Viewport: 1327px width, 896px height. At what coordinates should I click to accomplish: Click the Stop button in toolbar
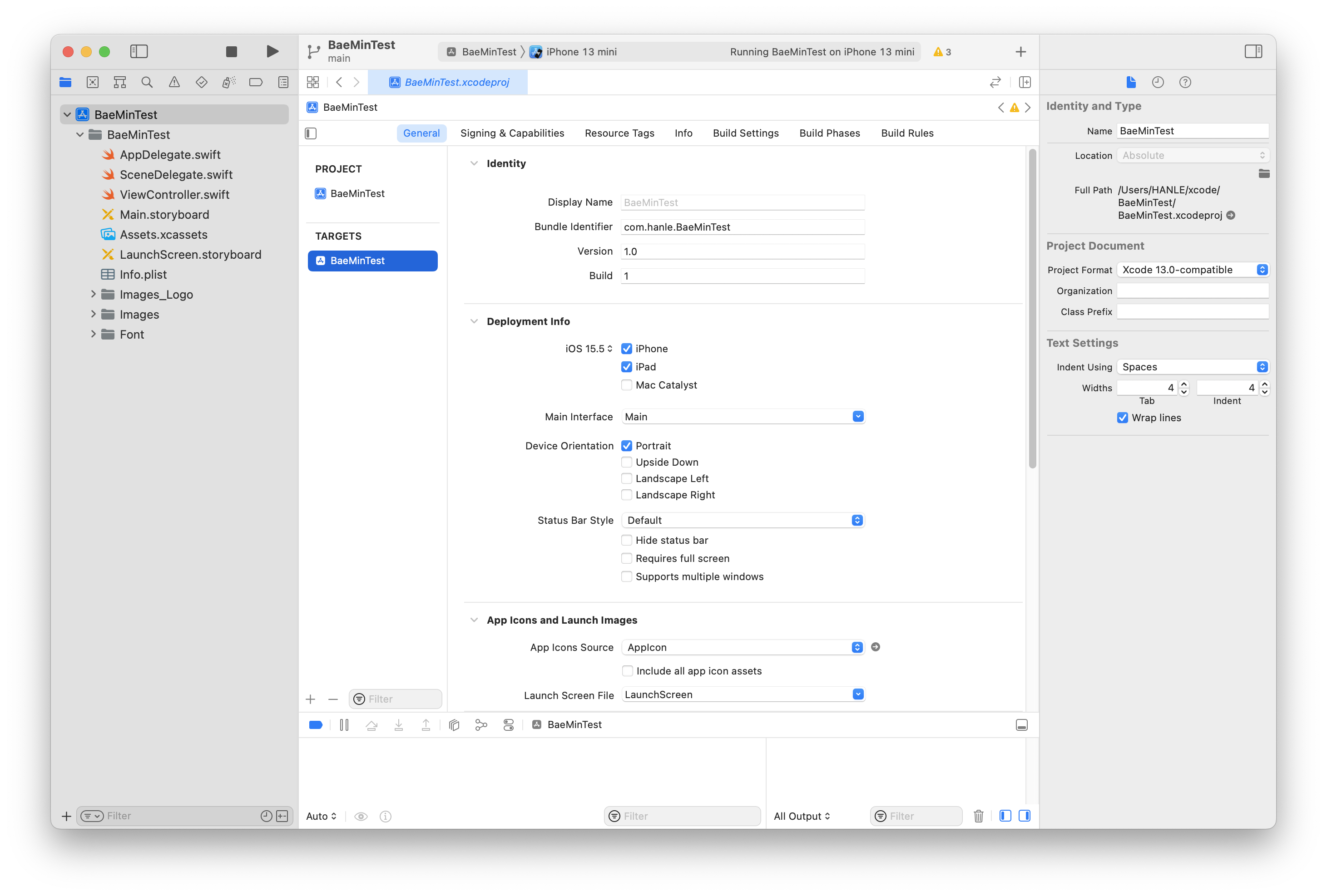[x=231, y=52]
